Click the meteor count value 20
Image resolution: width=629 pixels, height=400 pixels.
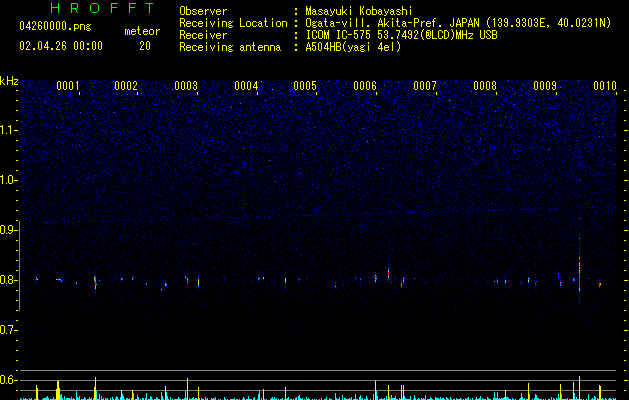coord(145,46)
